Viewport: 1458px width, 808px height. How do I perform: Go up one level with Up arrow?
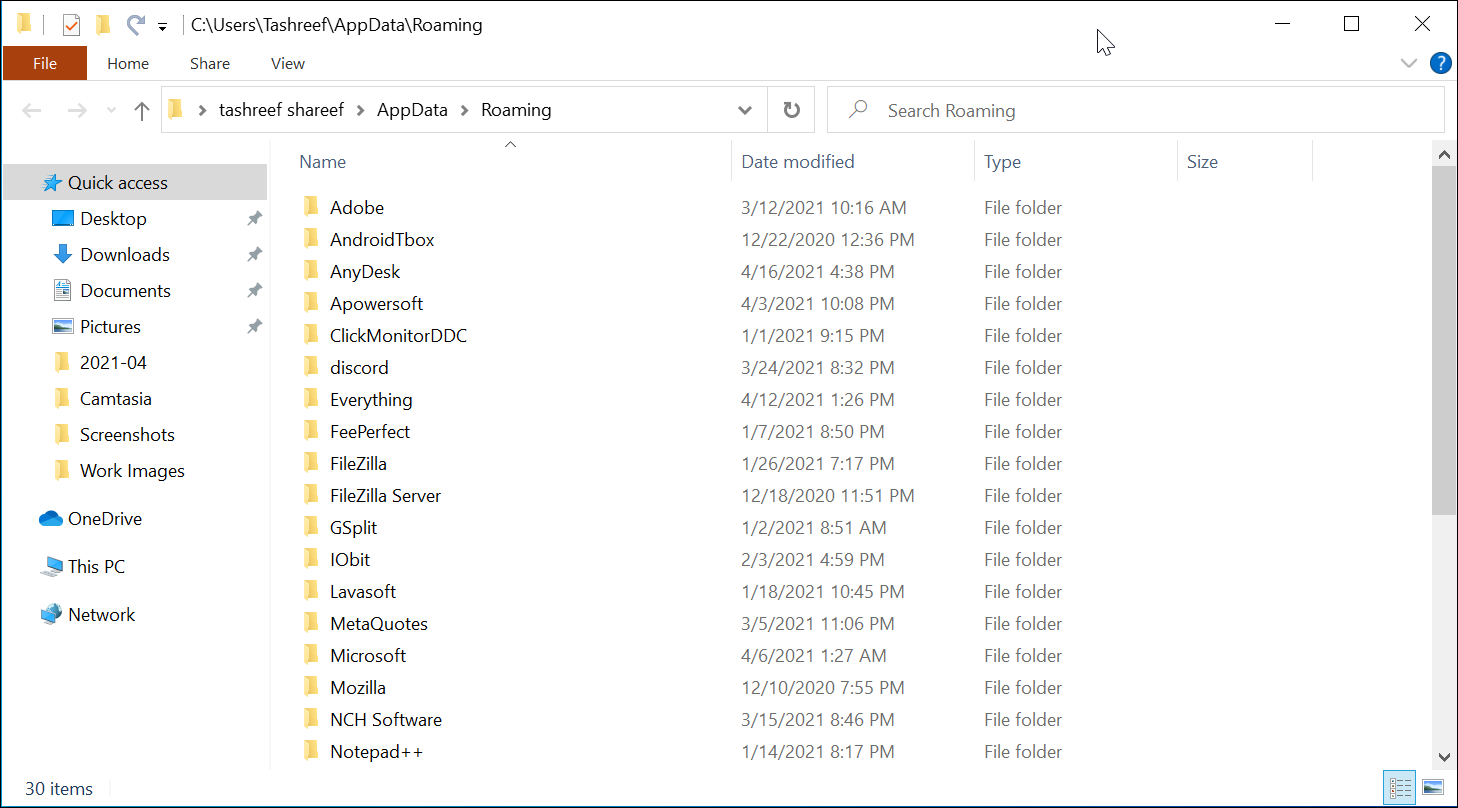pyautogui.click(x=142, y=110)
